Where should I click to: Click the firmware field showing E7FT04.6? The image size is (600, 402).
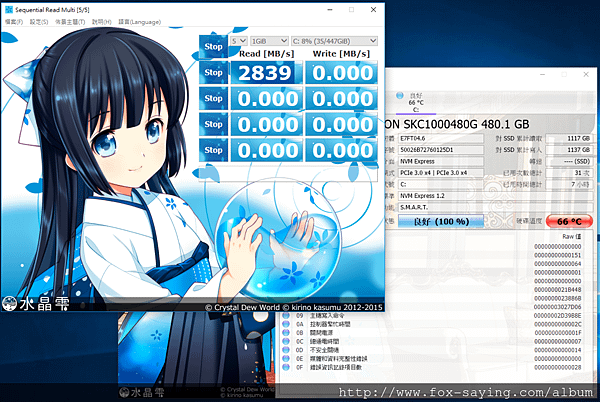[x=441, y=138]
